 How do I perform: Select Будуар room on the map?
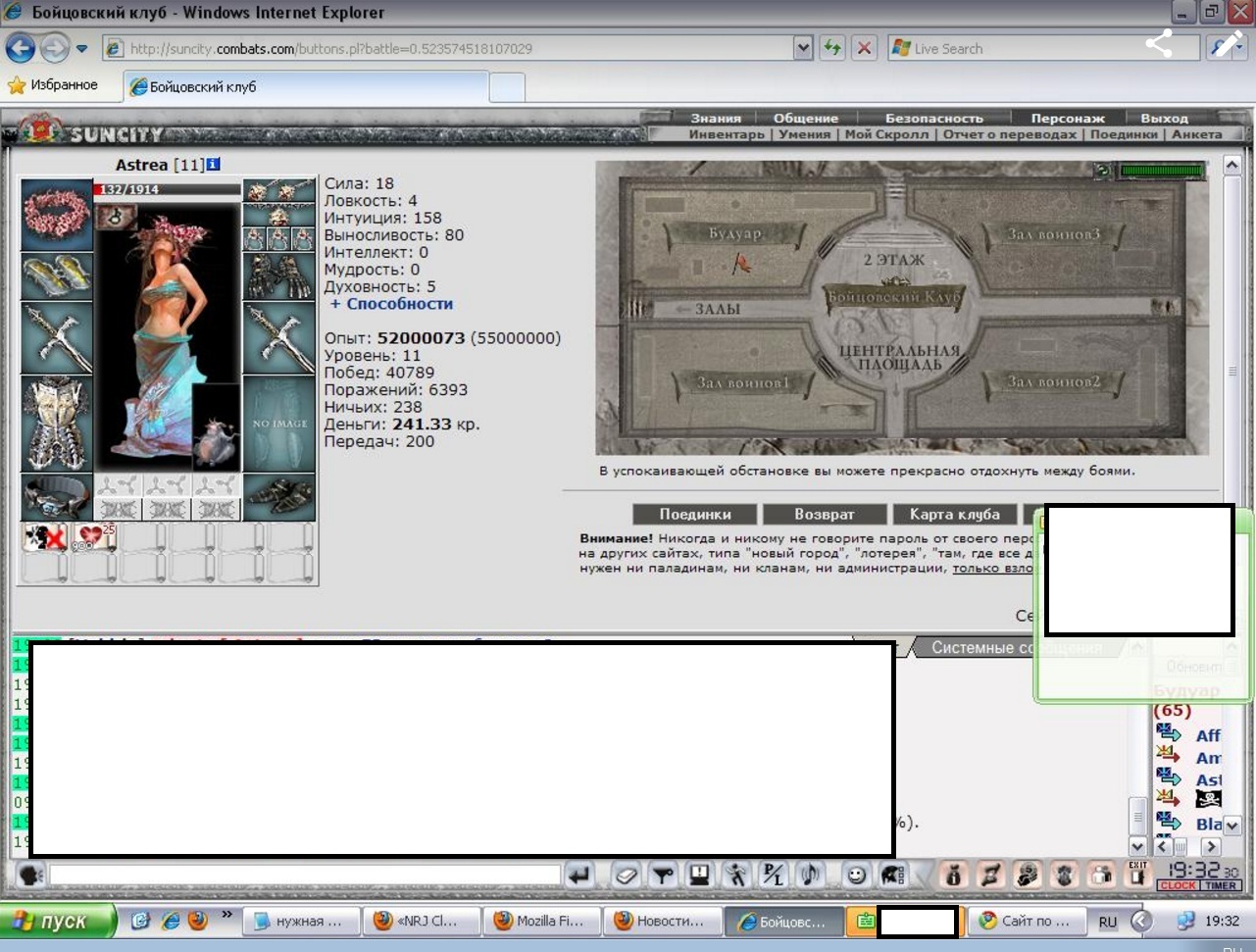click(x=735, y=234)
